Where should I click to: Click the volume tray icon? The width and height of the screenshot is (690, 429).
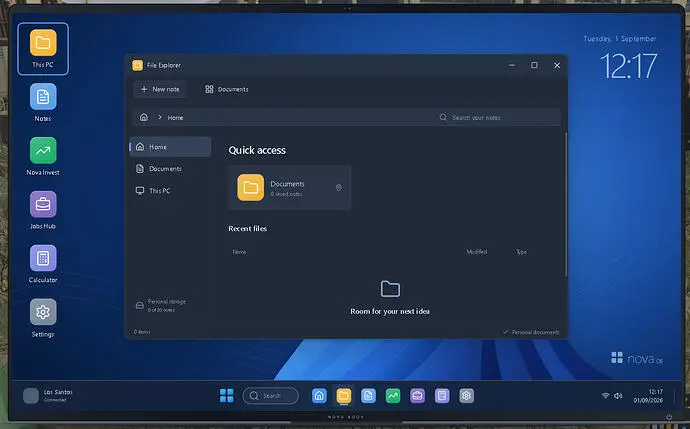[x=618, y=396]
